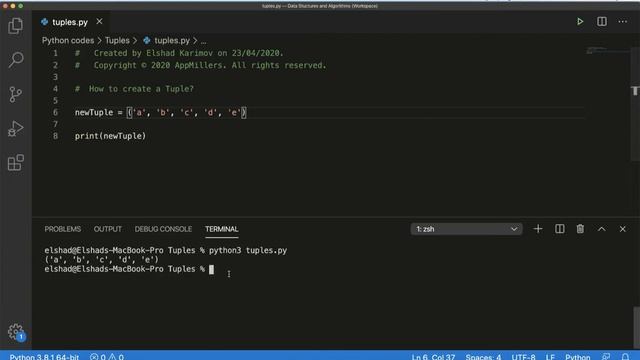
Task: Change the Spaces: 4 indentation setting
Action: (483, 357)
